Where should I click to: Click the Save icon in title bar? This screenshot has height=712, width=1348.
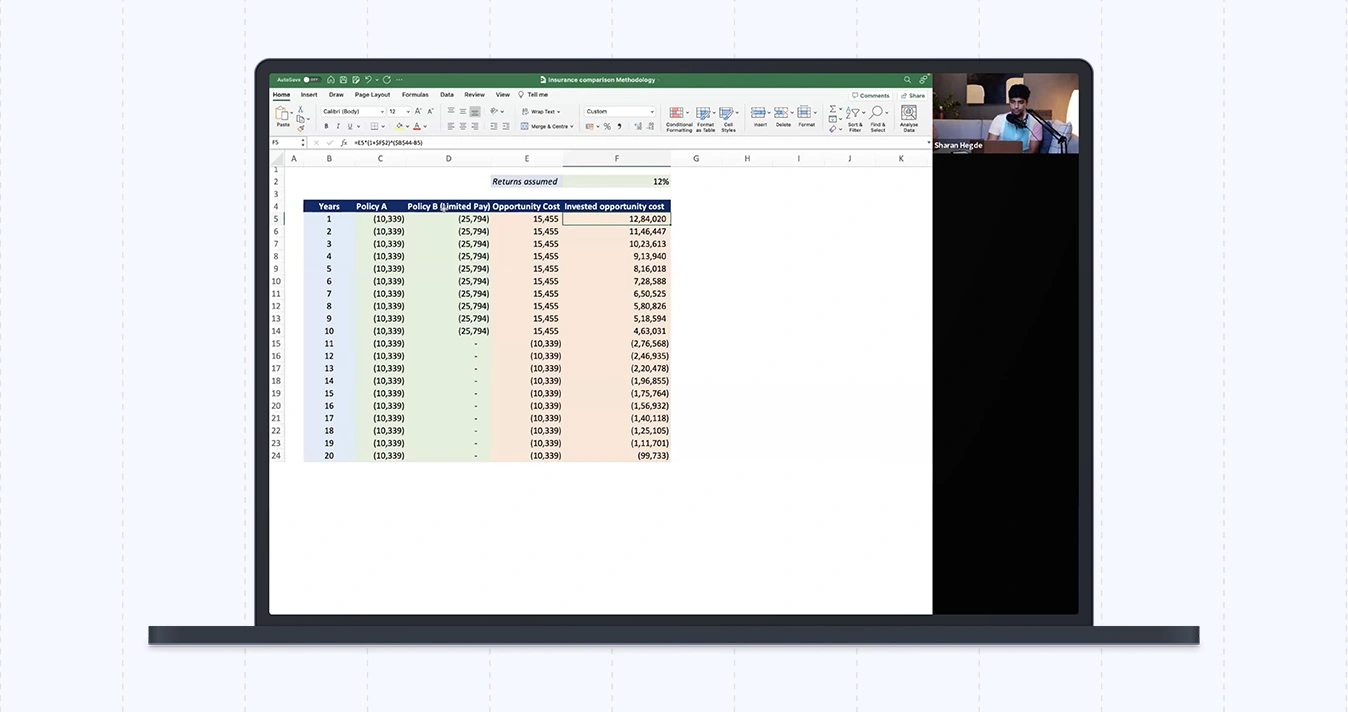point(342,80)
